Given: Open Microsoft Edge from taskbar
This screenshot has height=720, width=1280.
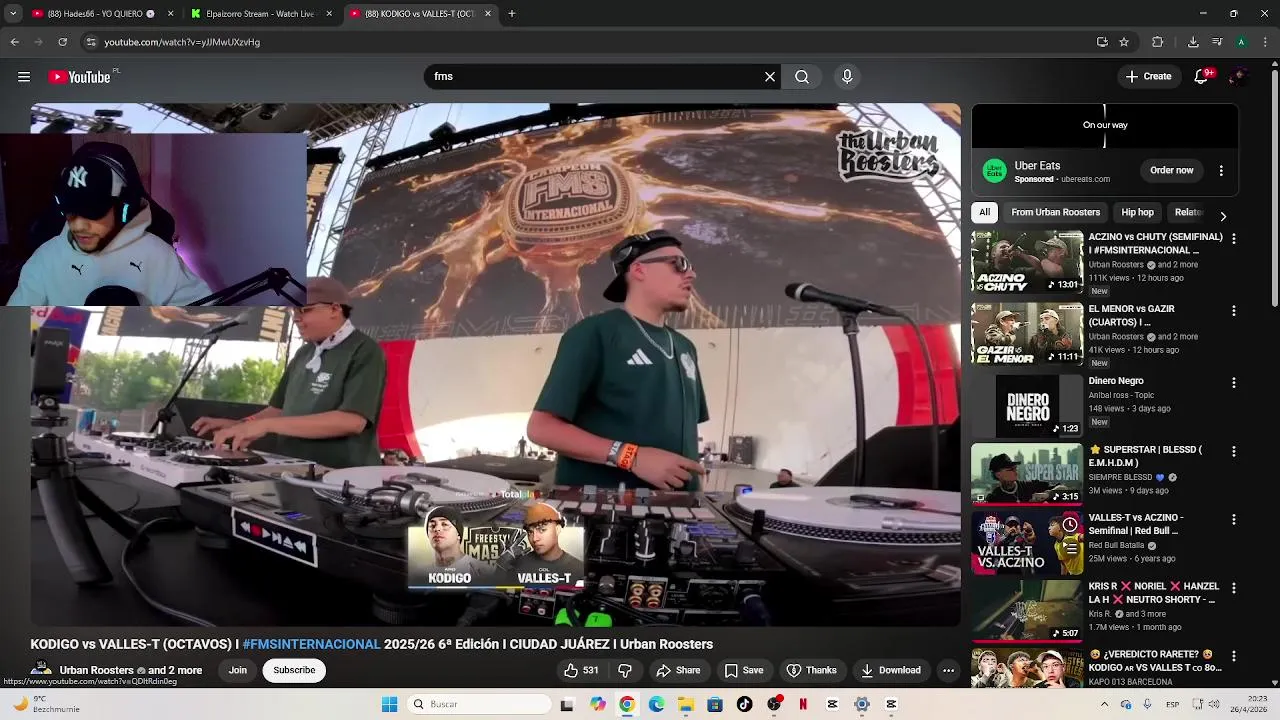Looking at the screenshot, I should click(656, 704).
